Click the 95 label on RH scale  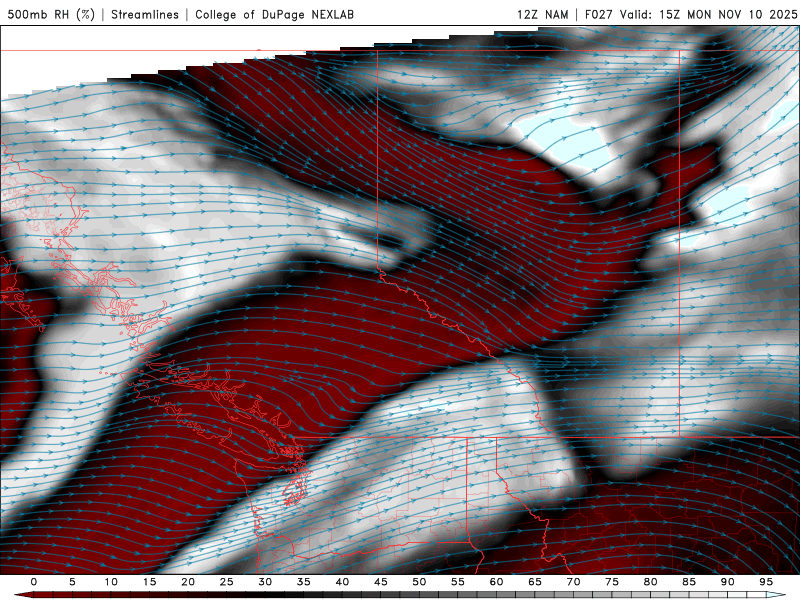tap(766, 582)
